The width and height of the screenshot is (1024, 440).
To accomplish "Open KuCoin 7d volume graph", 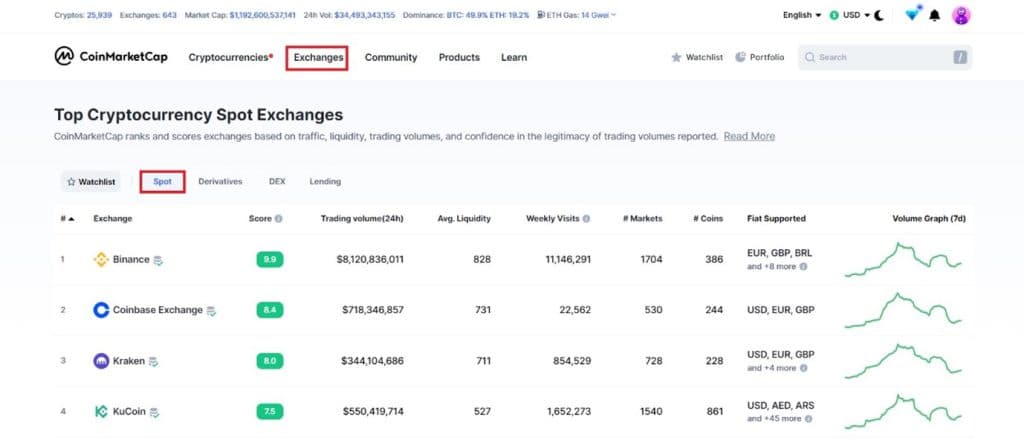I will point(903,412).
